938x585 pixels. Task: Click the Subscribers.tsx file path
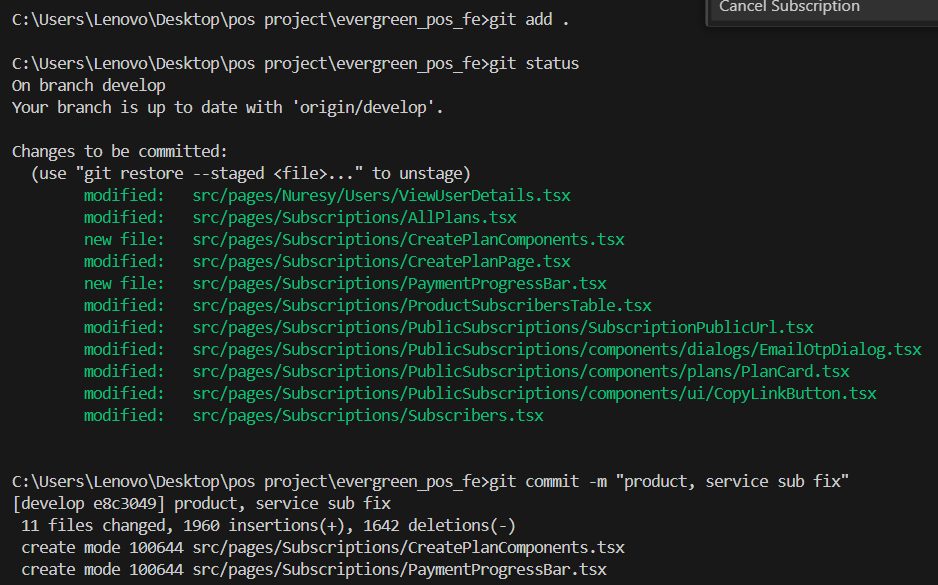pos(368,416)
